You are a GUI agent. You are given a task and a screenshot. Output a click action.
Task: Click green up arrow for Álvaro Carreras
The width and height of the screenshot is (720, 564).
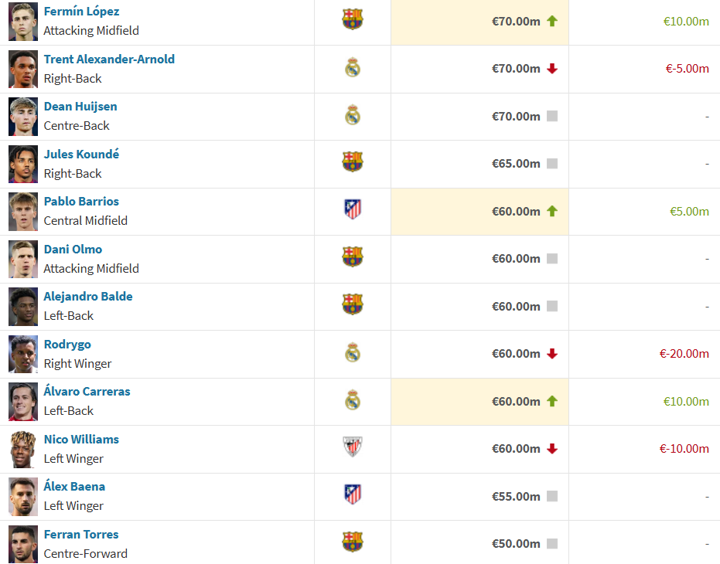point(552,401)
